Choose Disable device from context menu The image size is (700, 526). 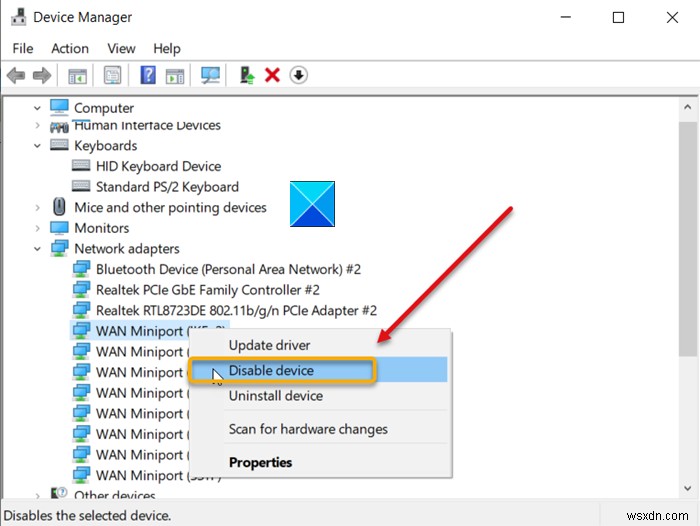pyautogui.click(x=271, y=370)
